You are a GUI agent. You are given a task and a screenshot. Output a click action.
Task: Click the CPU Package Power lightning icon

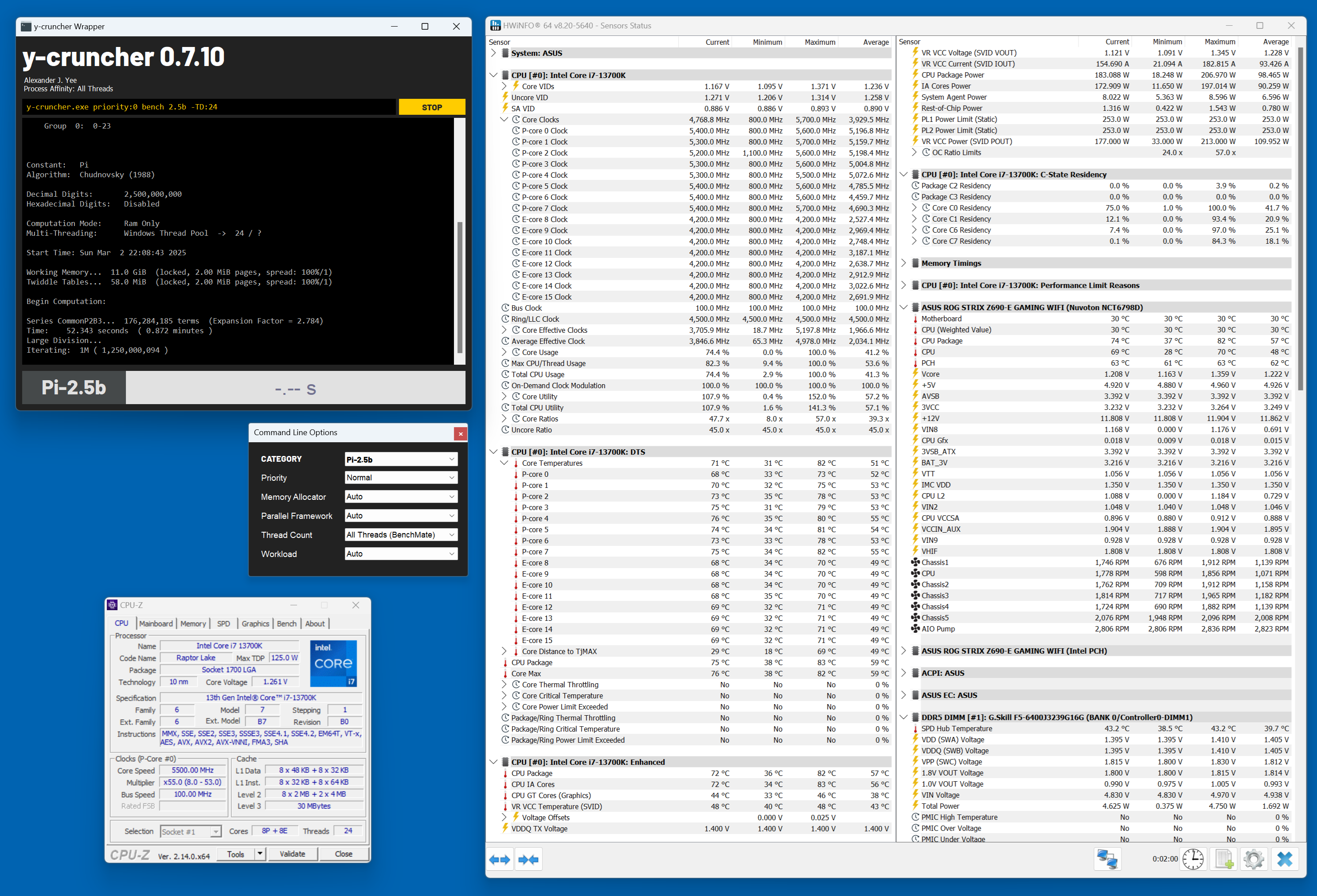click(x=915, y=75)
